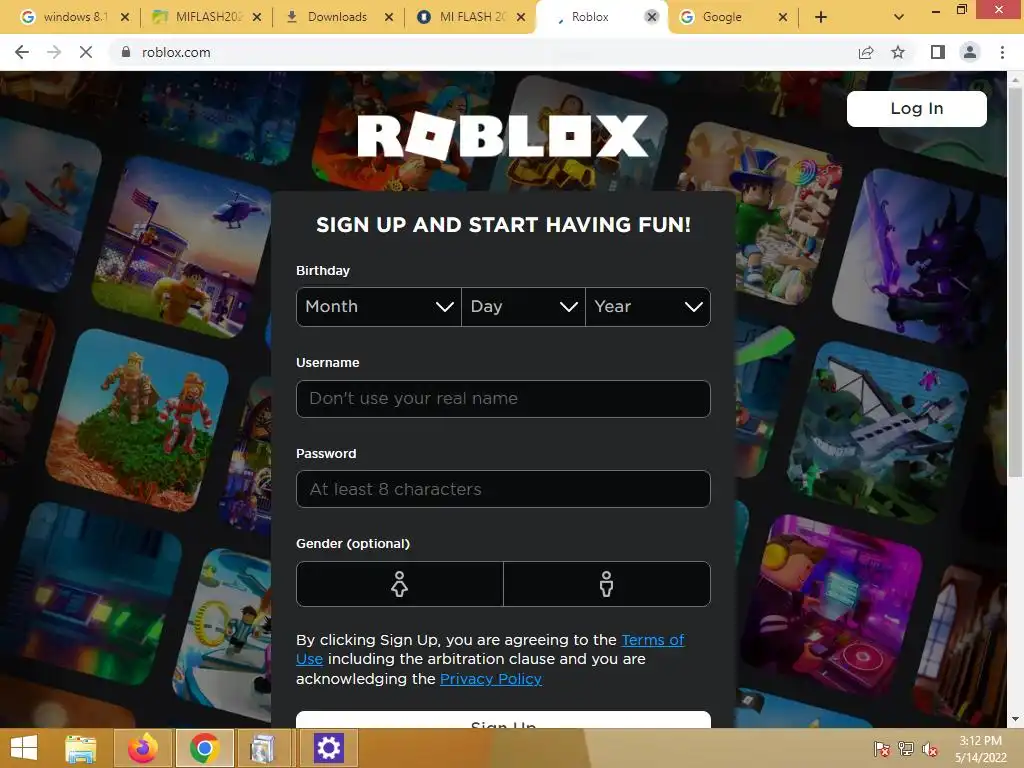Click the muted volume tray icon
The height and width of the screenshot is (768, 1024).
(x=929, y=749)
